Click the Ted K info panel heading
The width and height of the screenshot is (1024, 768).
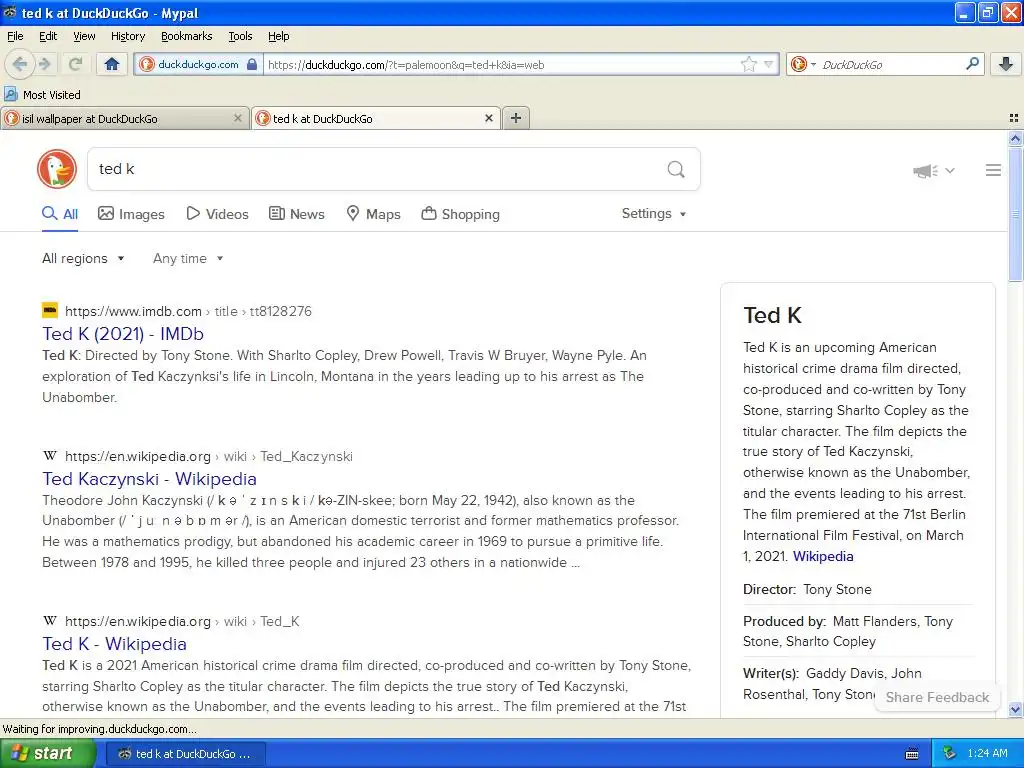tap(772, 315)
